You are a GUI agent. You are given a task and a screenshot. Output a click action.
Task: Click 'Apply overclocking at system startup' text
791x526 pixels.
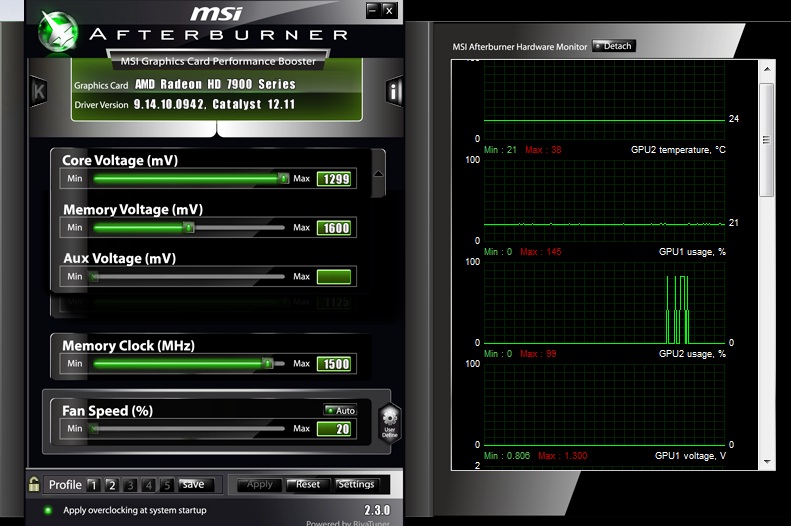coord(135,510)
